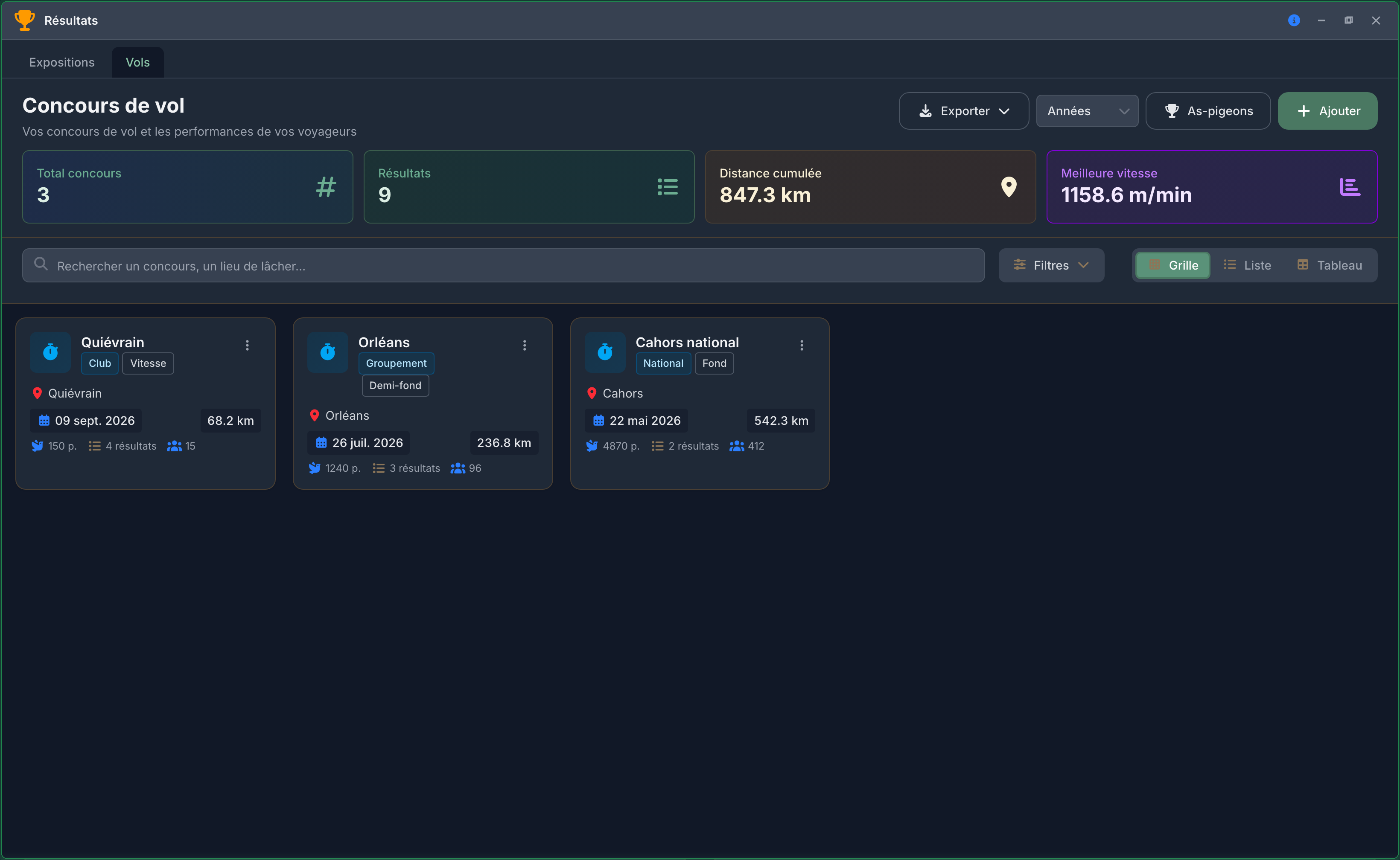Switch to the Expositions tab
The height and width of the screenshot is (860, 1400).
pyautogui.click(x=62, y=63)
